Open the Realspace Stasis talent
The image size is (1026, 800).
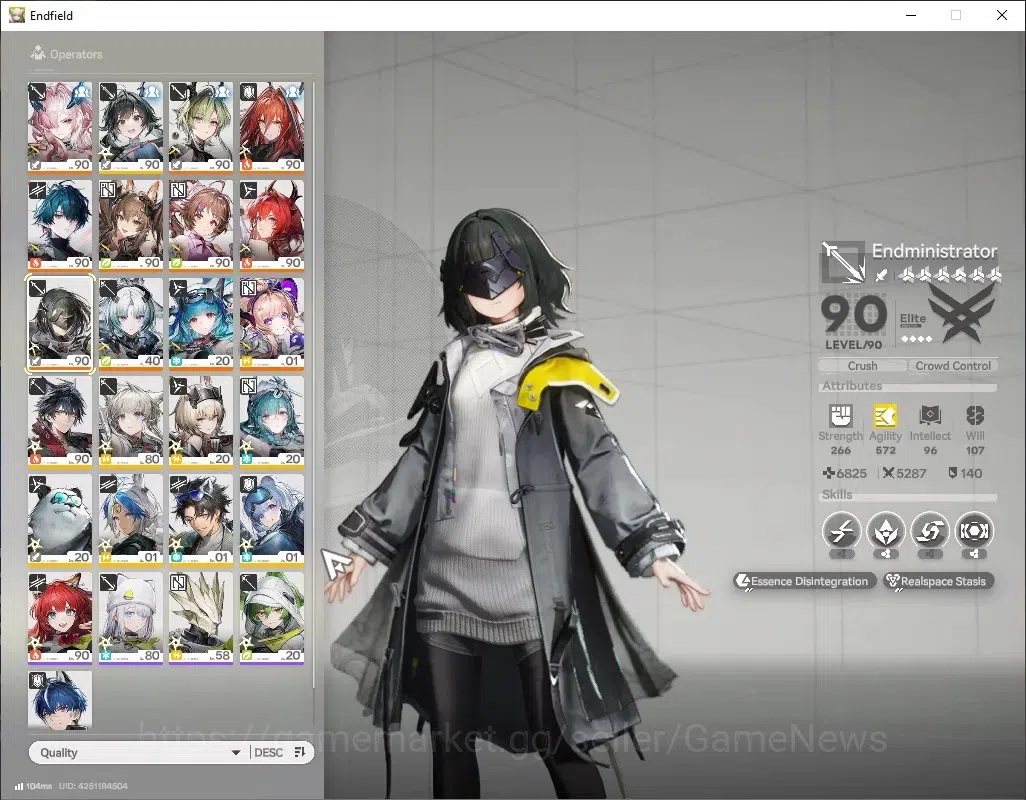pyautogui.click(x=938, y=581)
